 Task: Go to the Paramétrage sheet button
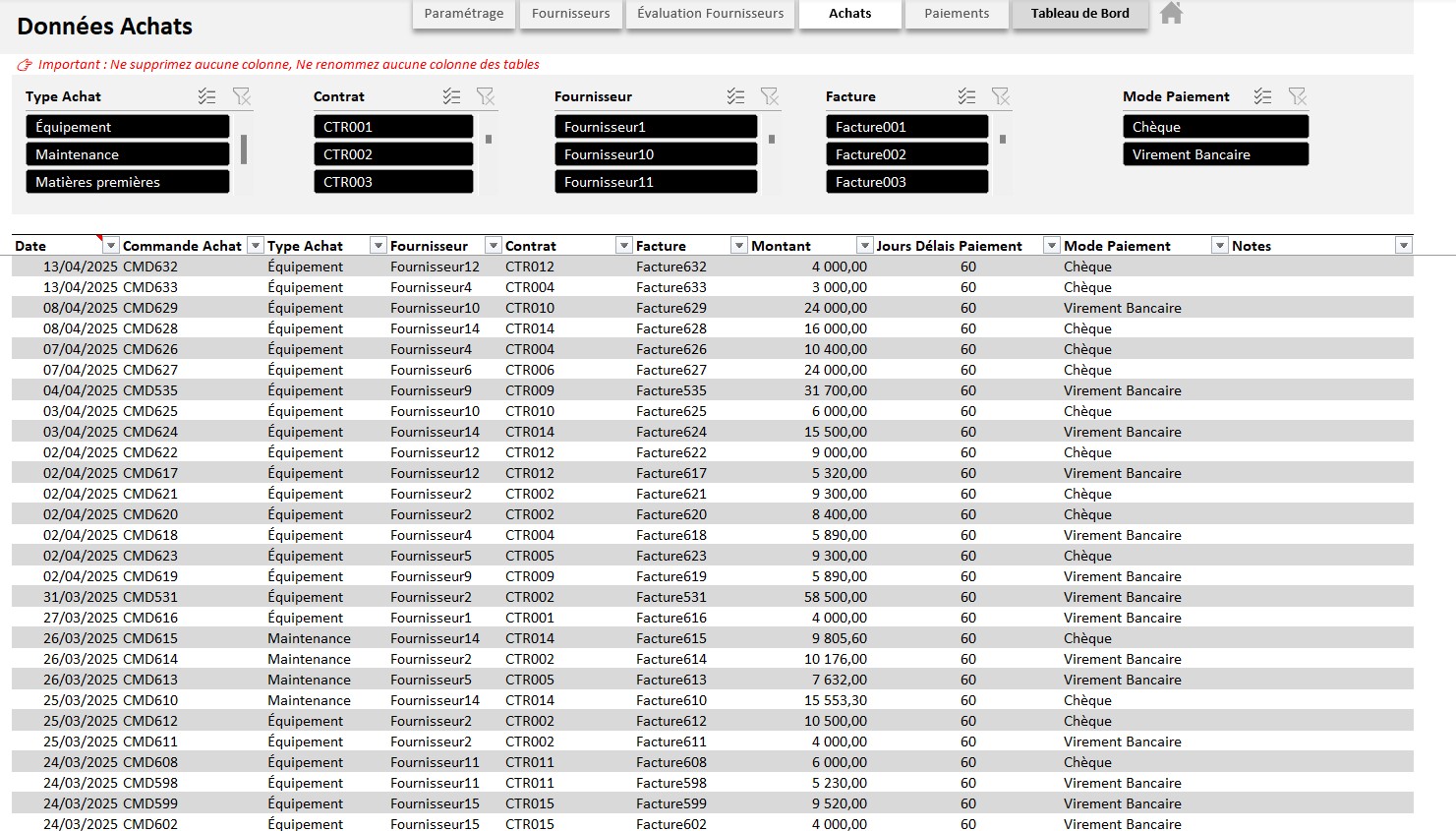[x=464, y=14]
